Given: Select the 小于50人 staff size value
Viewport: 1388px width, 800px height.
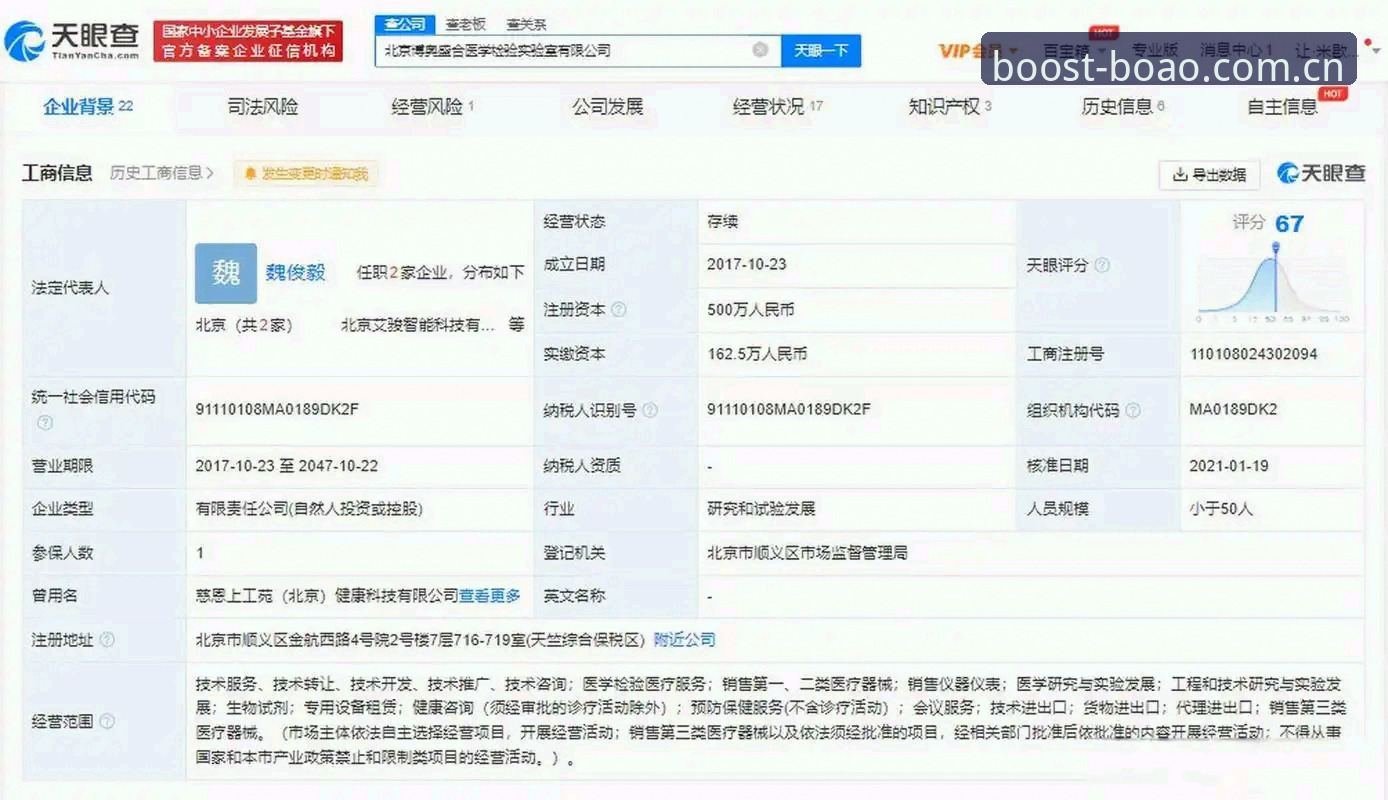Looking at the screenshot, I should [1221, 508].
